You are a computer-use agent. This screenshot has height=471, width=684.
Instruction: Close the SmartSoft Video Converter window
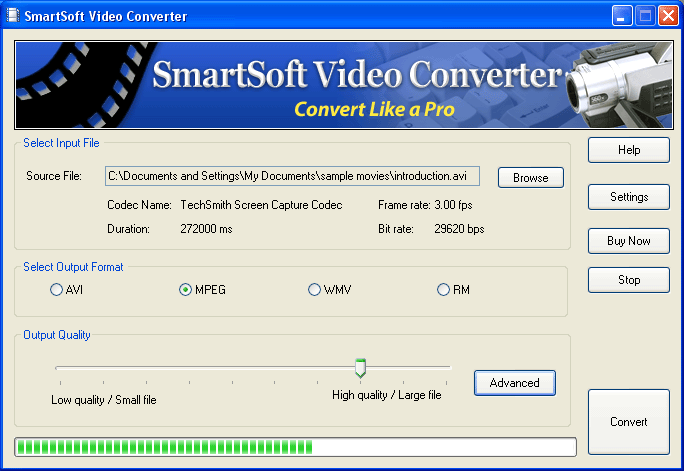(x=668, y=16)
